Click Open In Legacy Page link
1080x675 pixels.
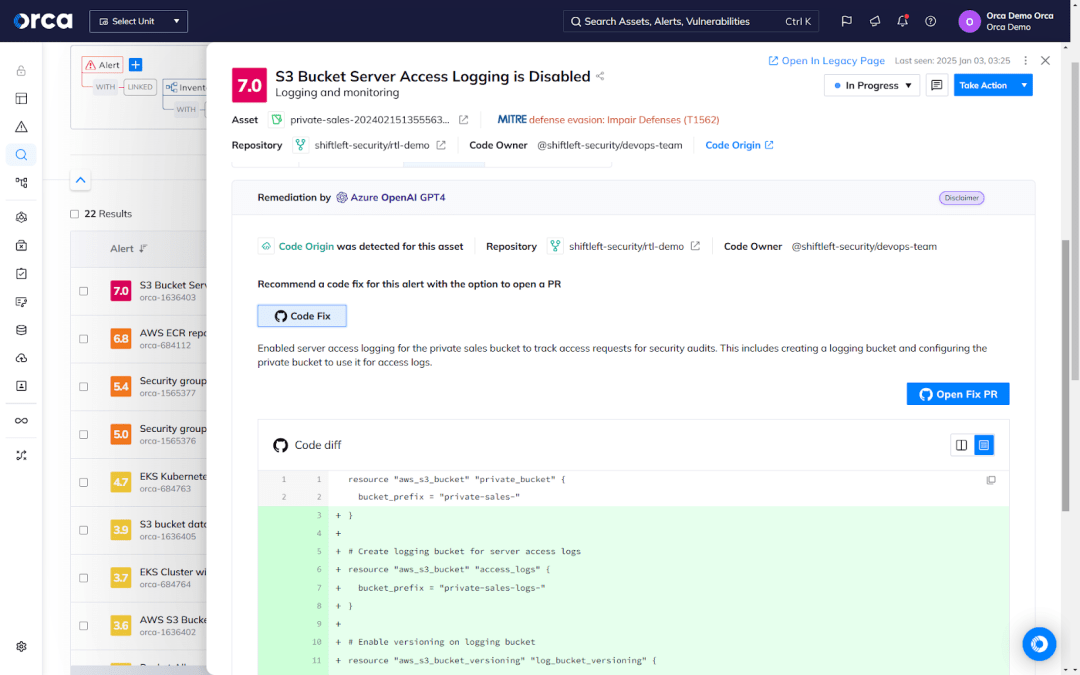(x=827, y=61)
